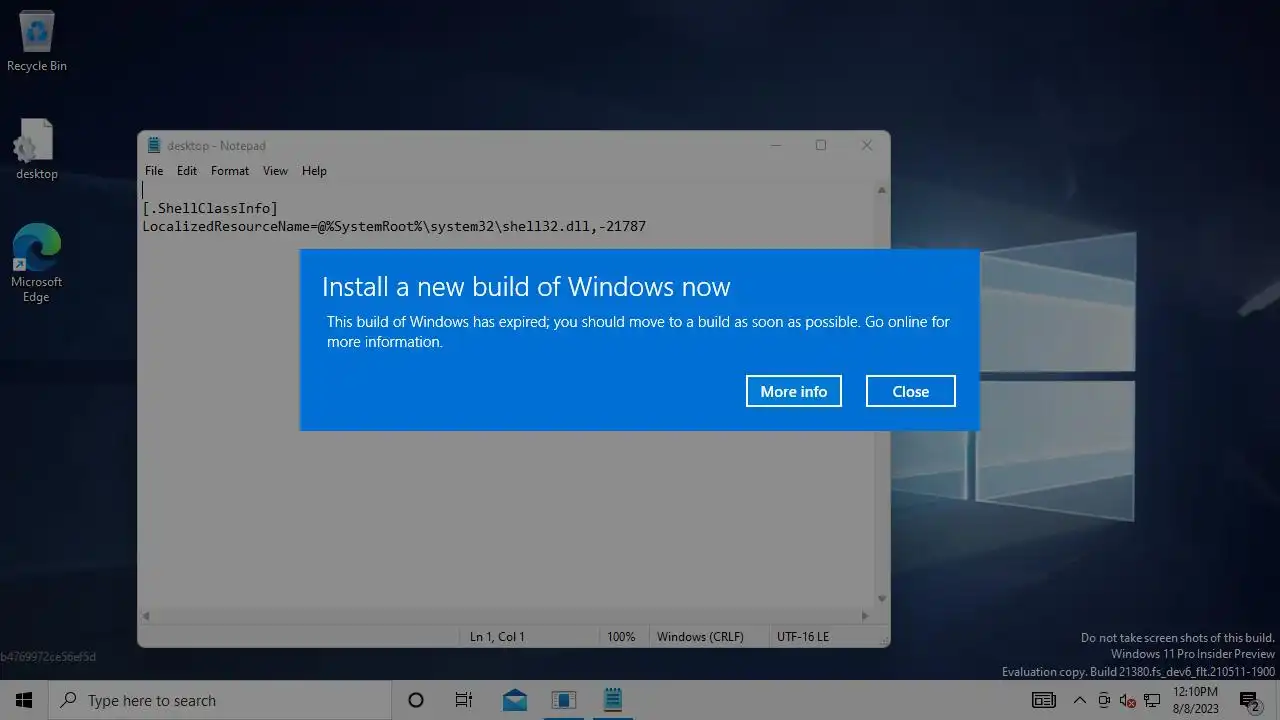Click the Ln 1, Col 1 status entry
Image resolution: width=1280 pixels, height=720 pixels.
[x=497, y=636]
